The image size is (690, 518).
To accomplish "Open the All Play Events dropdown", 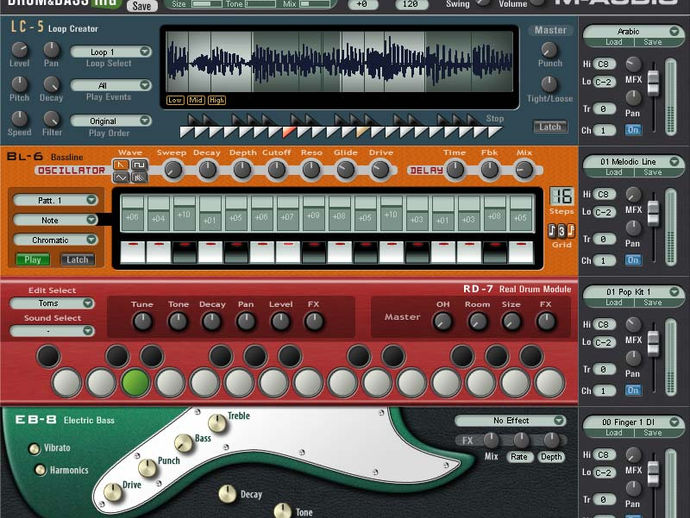I will 111,85.
